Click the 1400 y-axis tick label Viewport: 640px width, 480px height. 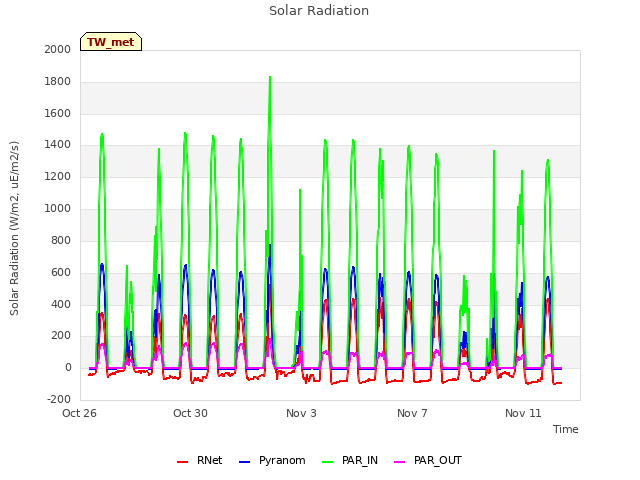(58, 144)
